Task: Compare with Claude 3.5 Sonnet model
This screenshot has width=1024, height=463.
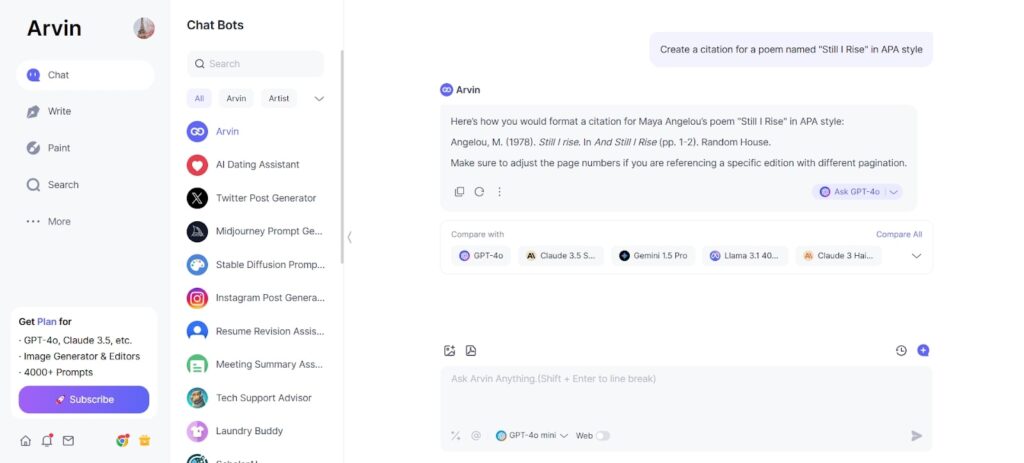Action: [x=561, y=256]
